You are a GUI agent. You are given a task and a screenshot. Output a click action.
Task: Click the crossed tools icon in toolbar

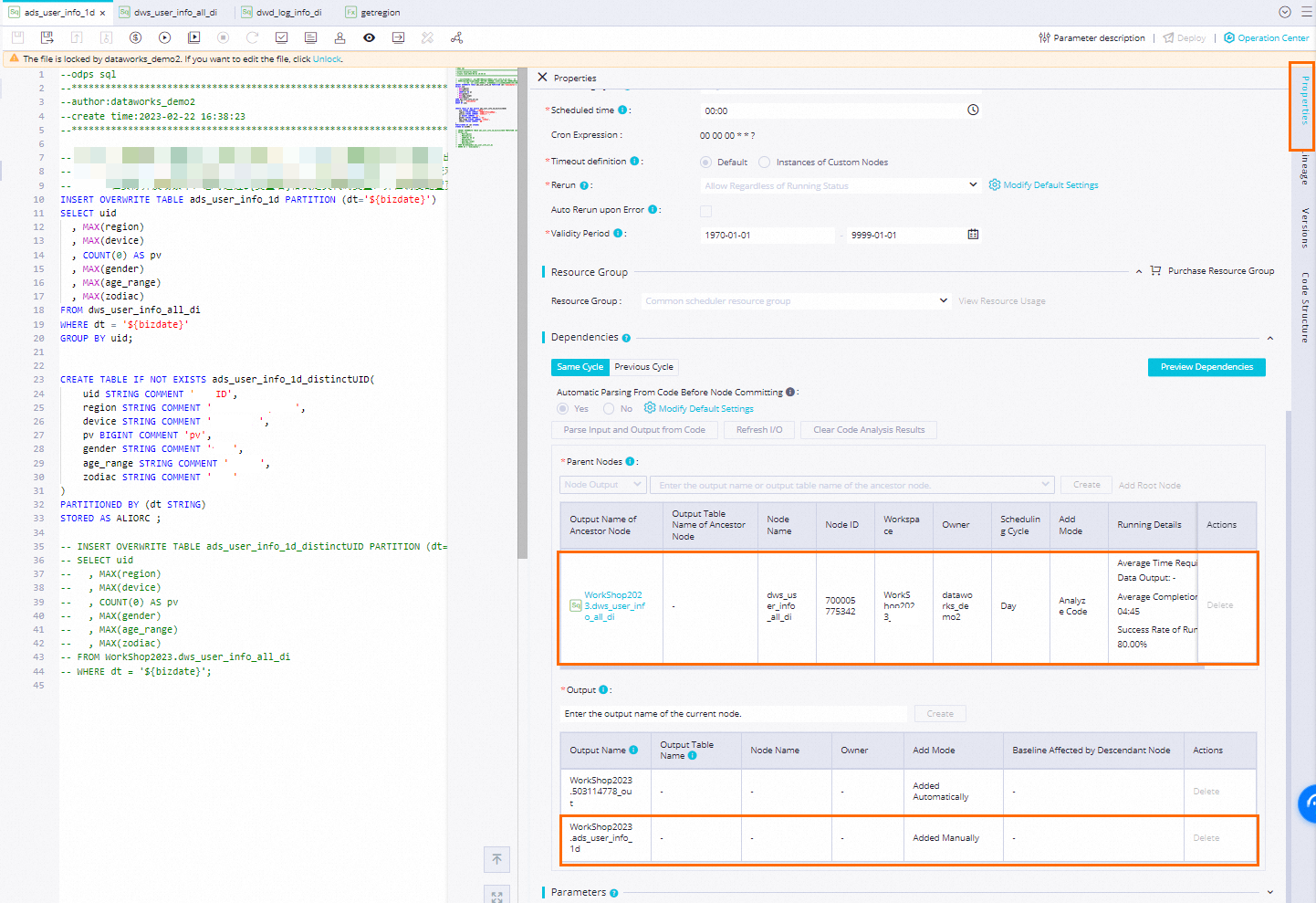tap(427, 37)
